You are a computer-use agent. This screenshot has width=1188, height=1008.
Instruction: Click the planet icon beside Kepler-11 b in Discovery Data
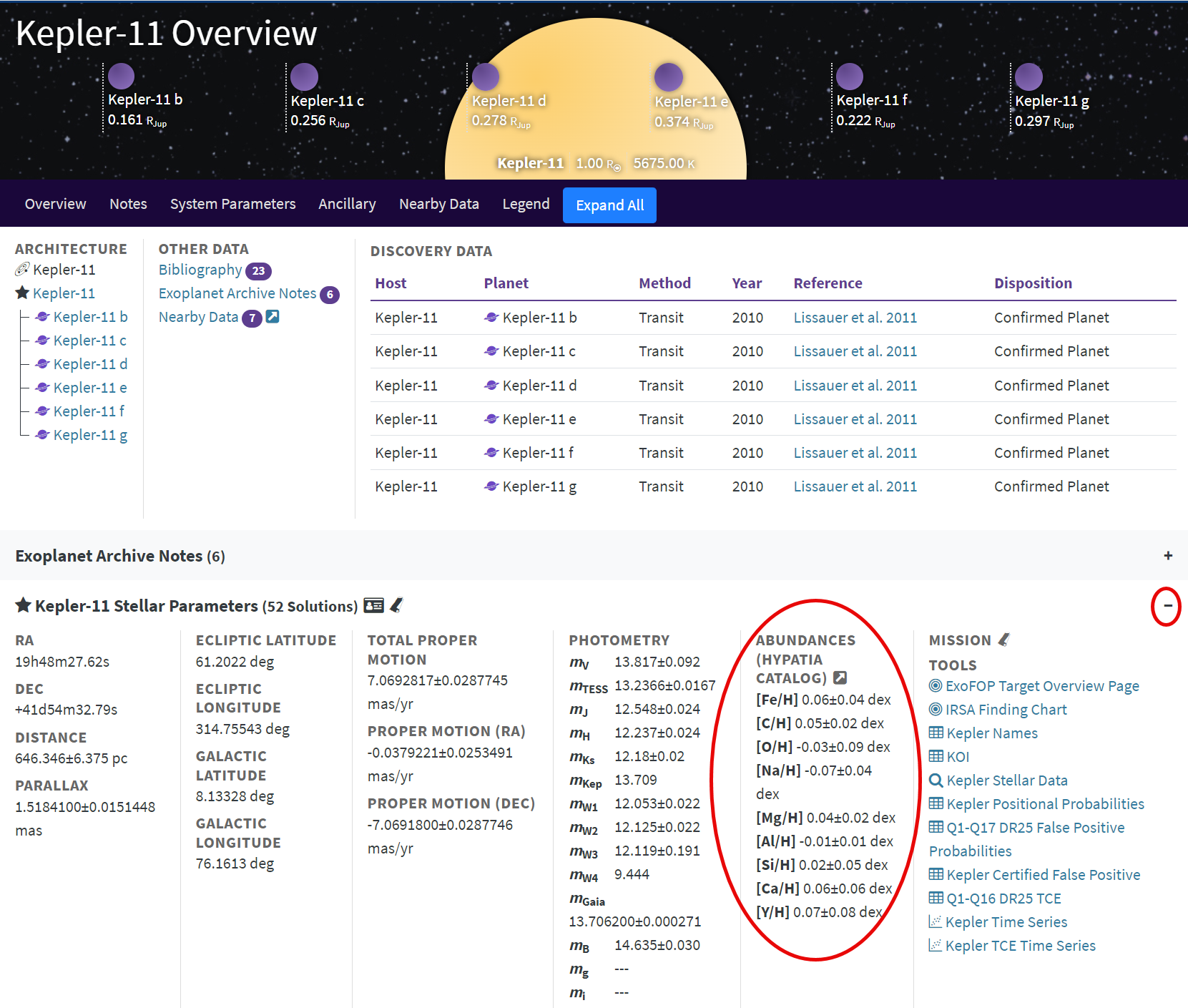[491, 317]
